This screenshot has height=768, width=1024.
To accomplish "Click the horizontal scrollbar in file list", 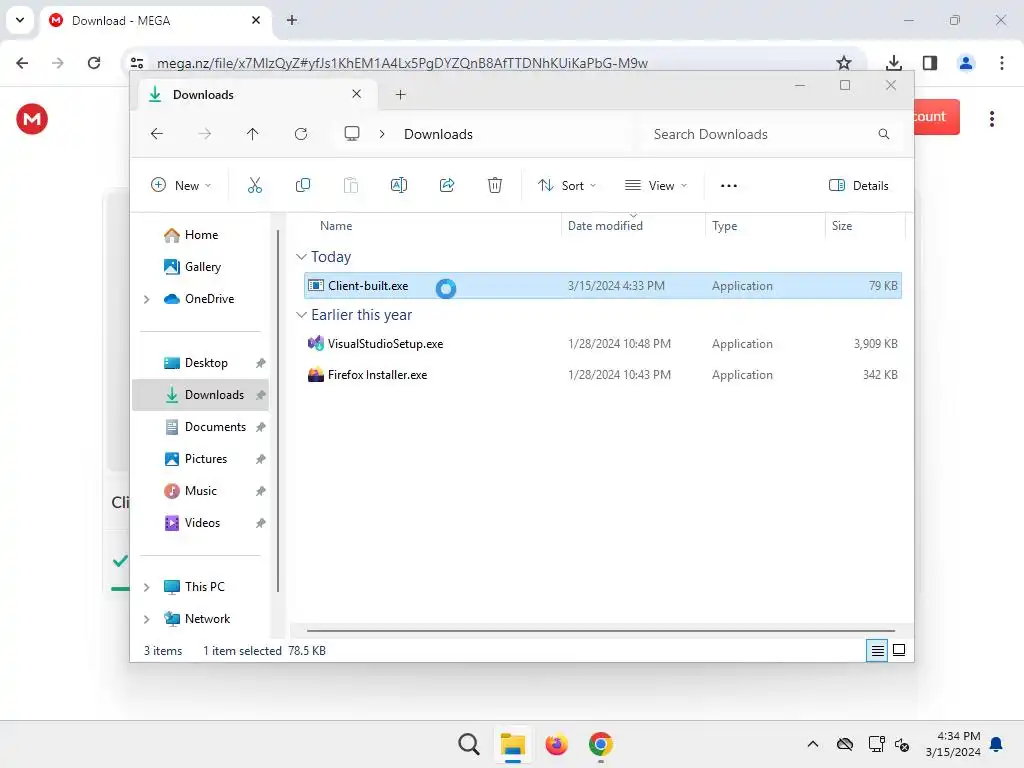I will pos(601,631).
